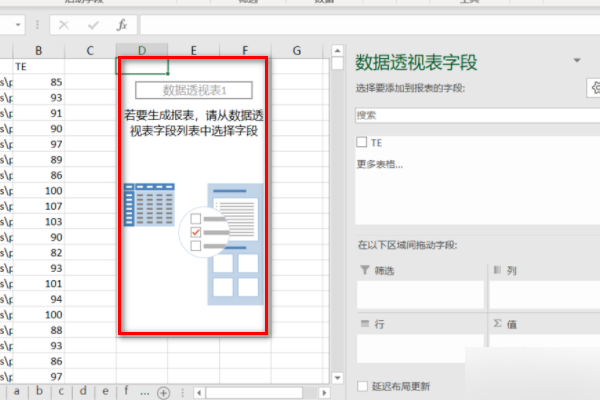Switch to sheet tab d
Viewport: 600px width, 400px height.
[83, 392]
